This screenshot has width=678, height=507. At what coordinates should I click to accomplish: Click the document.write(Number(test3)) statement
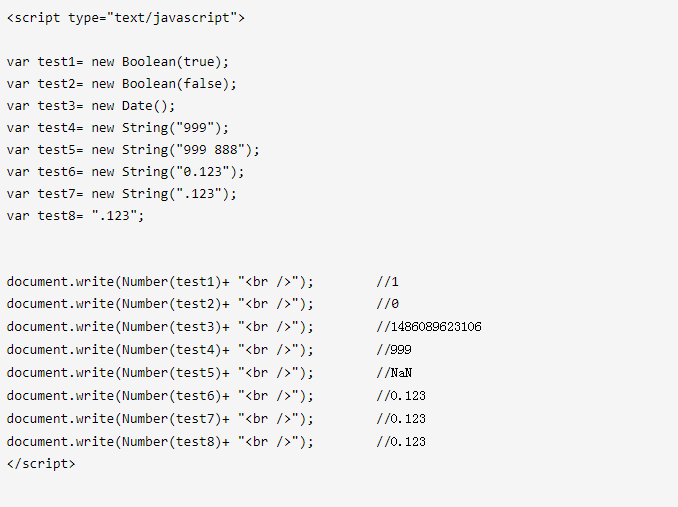pos(160,327)
